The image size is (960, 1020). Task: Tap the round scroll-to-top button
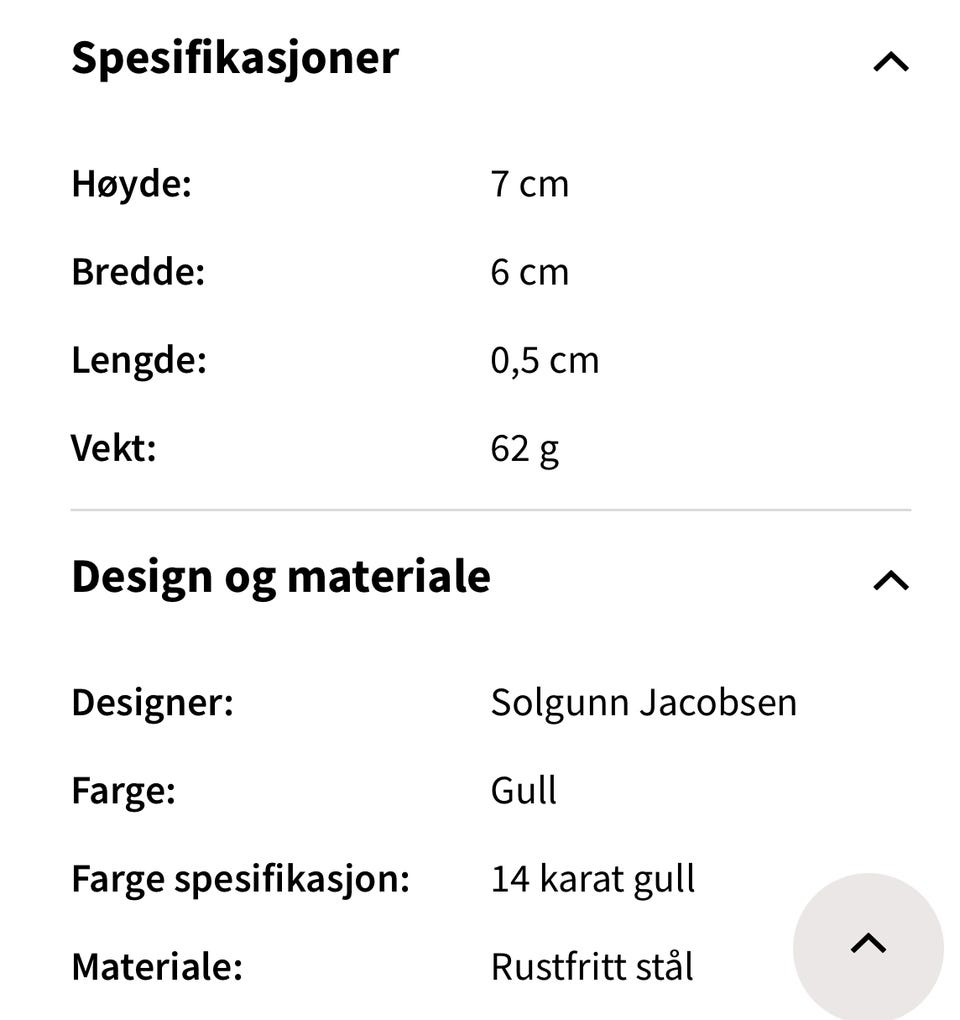(x=868, y=945)
